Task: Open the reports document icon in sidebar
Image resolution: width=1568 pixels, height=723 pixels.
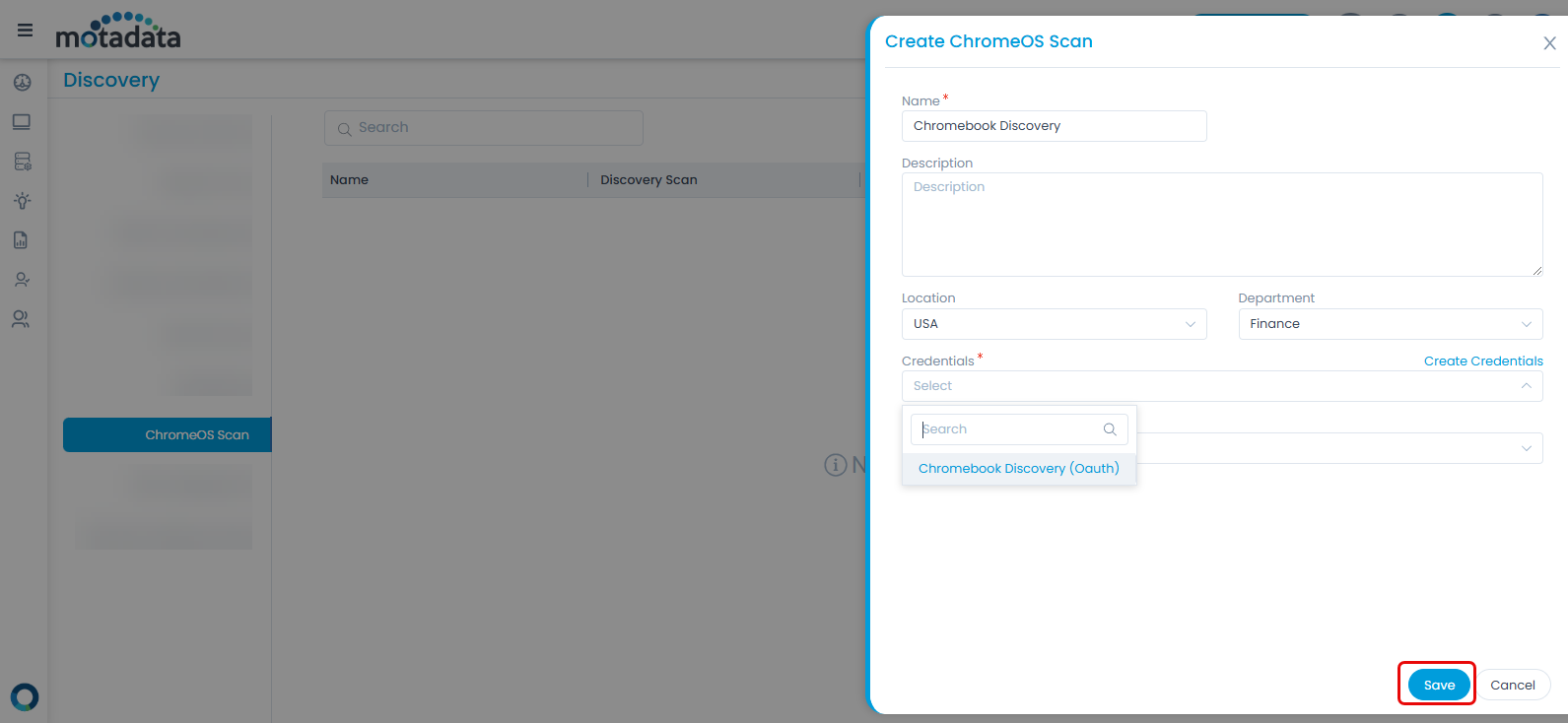Action: 21,240
